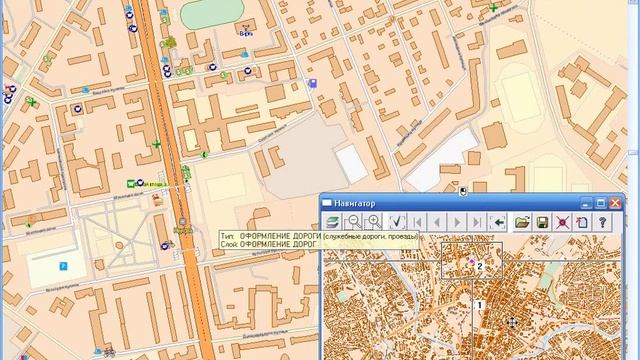
Task: Toggle the checkmark selection tool in Navigator
Action: 397,222
